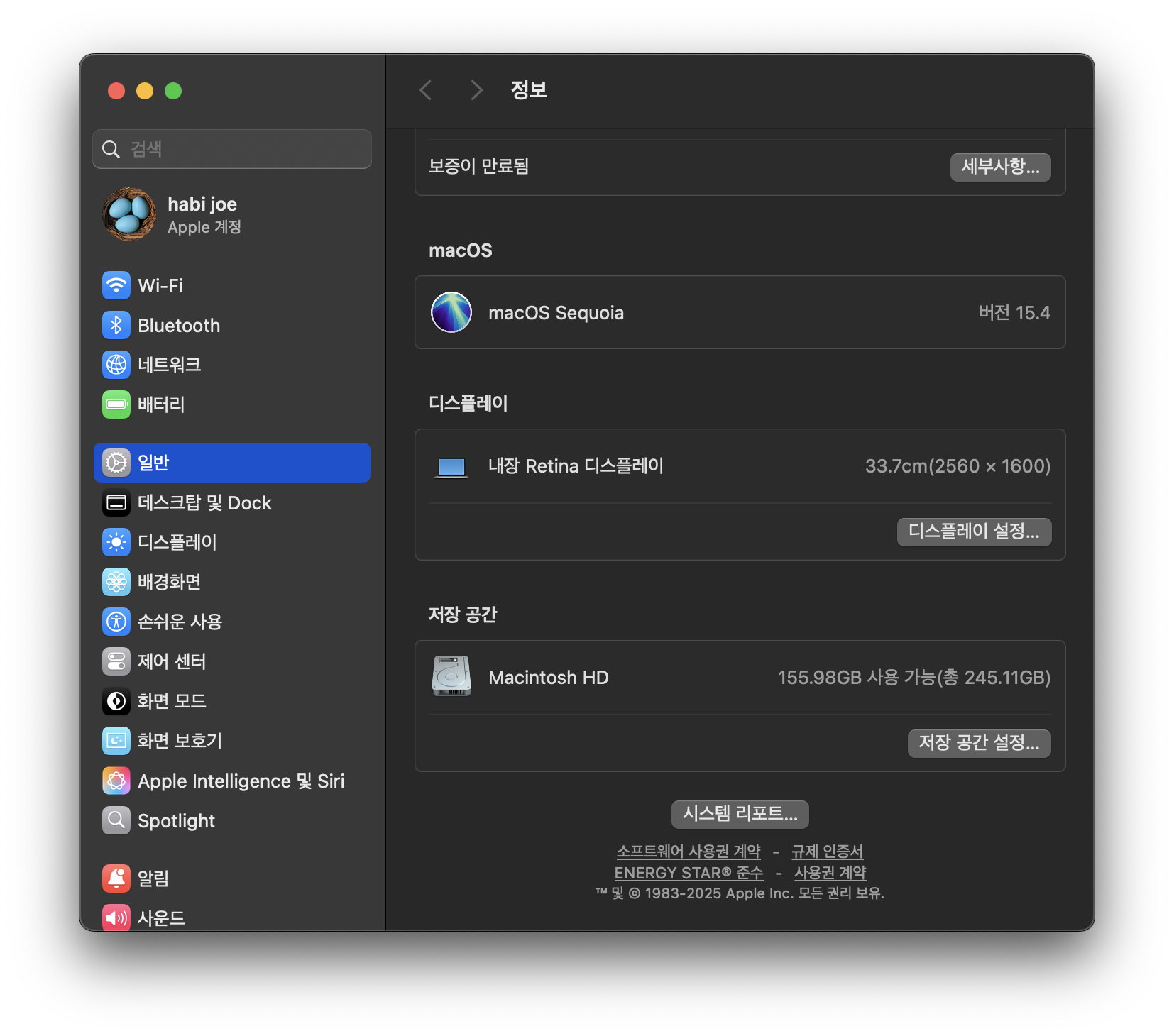This screenshot has height=1036, width=1174.
Task: Click the 화면 모드 appearance icon
Action: coord(116,701)
